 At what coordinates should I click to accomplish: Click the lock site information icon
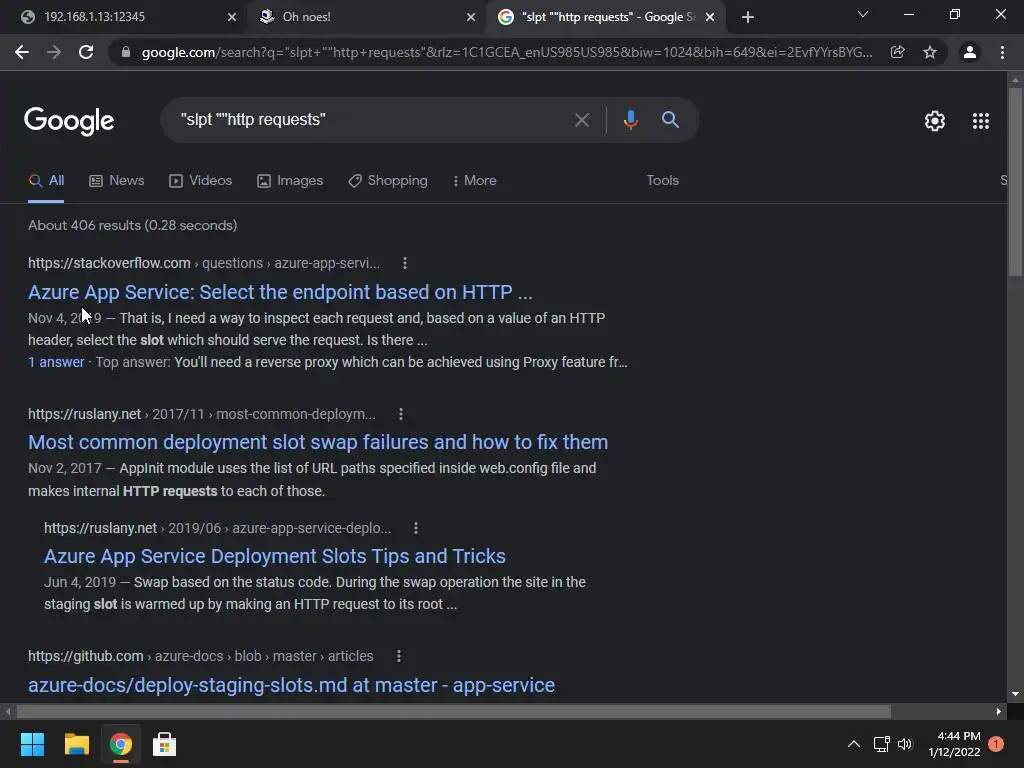point(126,52)
